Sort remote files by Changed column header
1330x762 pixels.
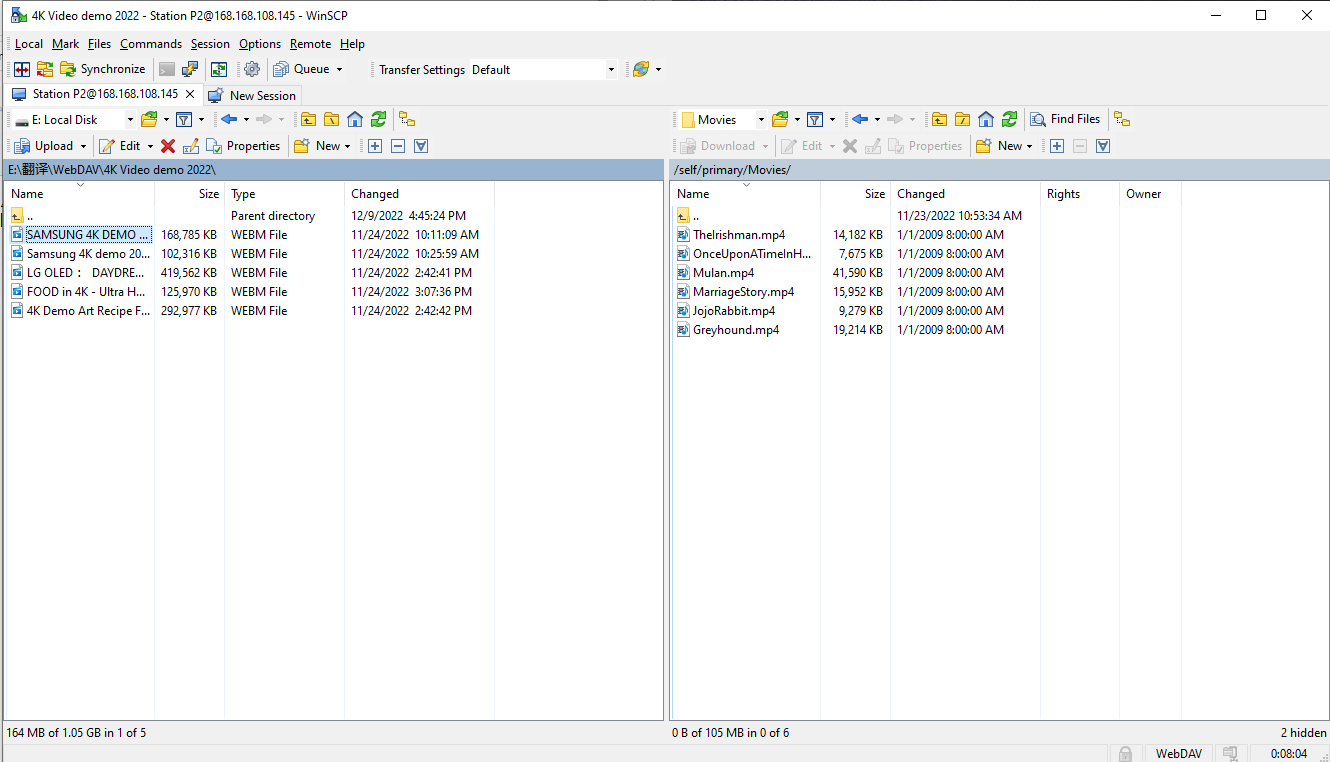tap(965, 194)
